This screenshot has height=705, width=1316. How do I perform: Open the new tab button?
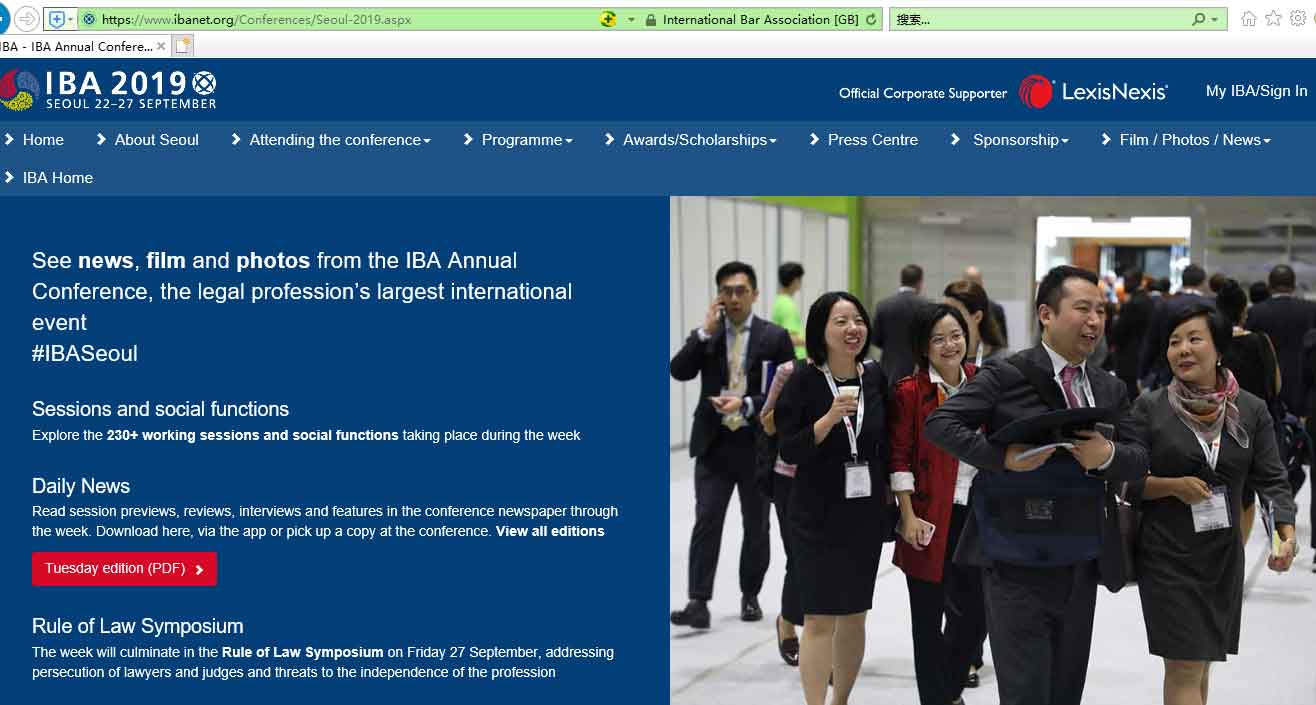click(x=182, y=46)
